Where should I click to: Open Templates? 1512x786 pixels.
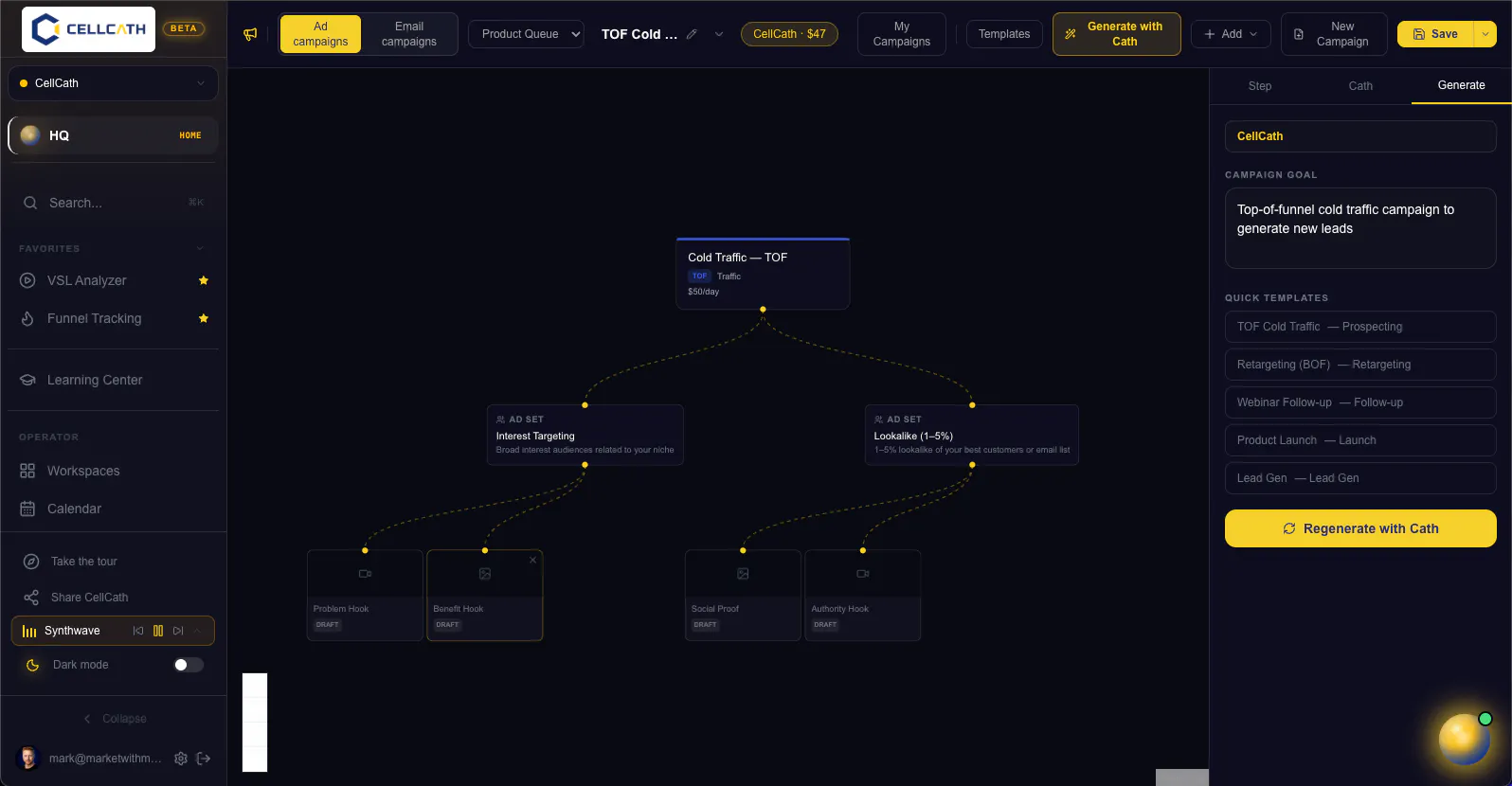coord(1004,34)
